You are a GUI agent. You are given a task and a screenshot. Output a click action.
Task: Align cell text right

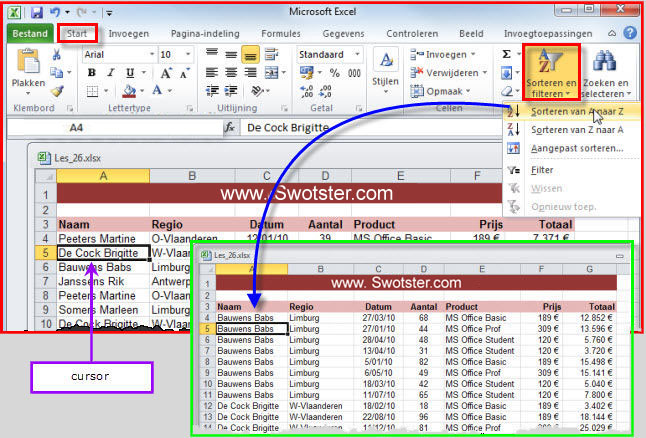250,73
